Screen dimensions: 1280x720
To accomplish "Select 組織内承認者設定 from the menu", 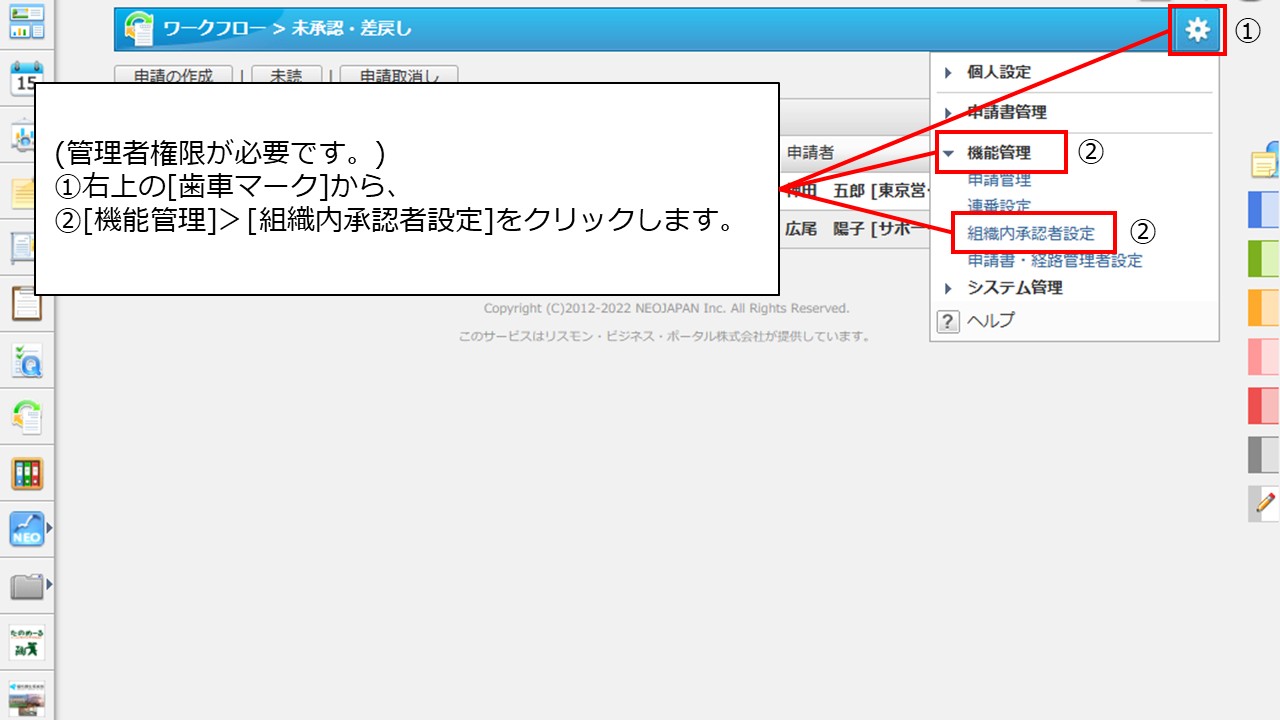I will [x=1031, y=234].
